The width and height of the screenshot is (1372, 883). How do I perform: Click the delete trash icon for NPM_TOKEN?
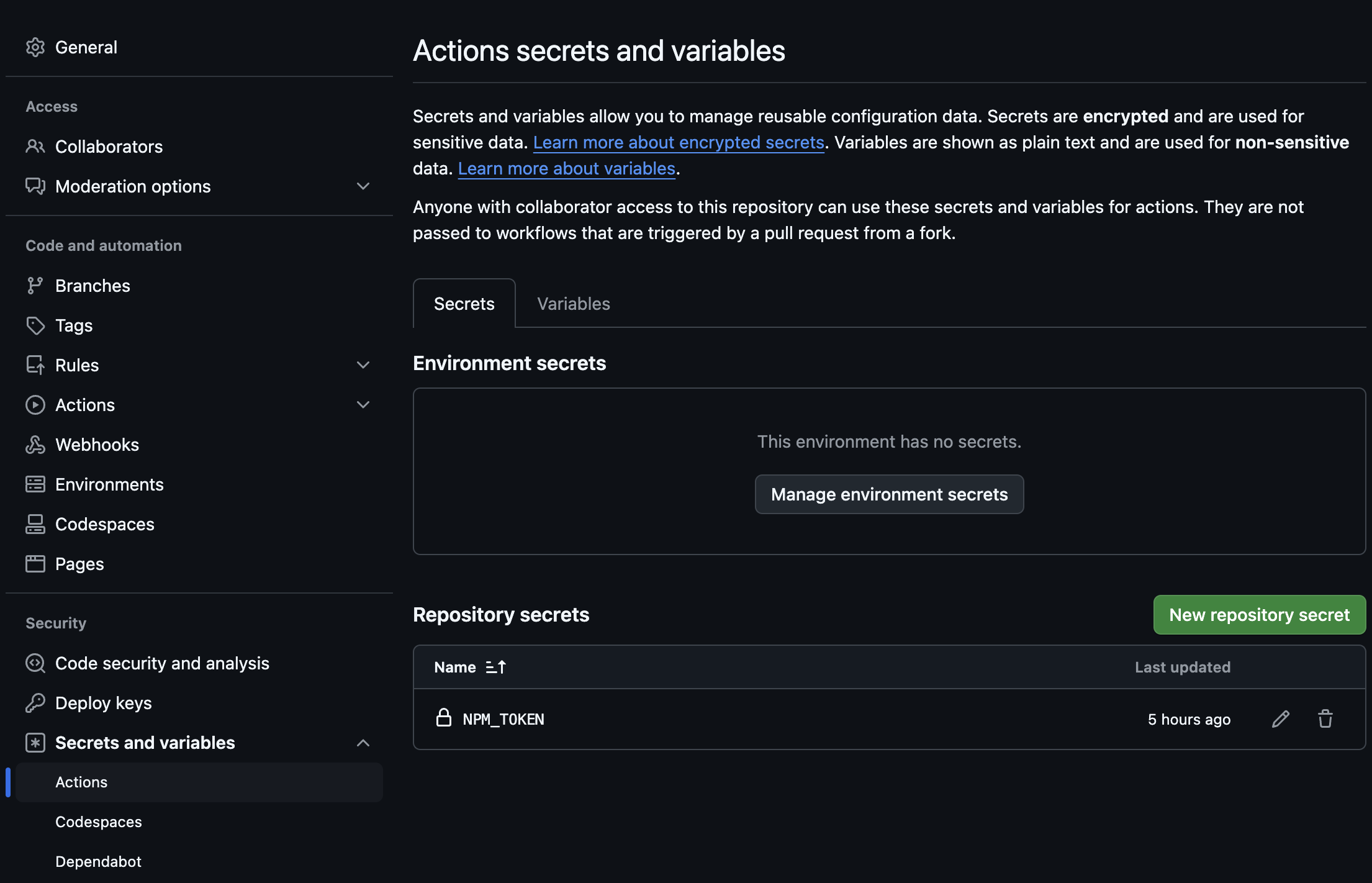(x=1325, y=718)
